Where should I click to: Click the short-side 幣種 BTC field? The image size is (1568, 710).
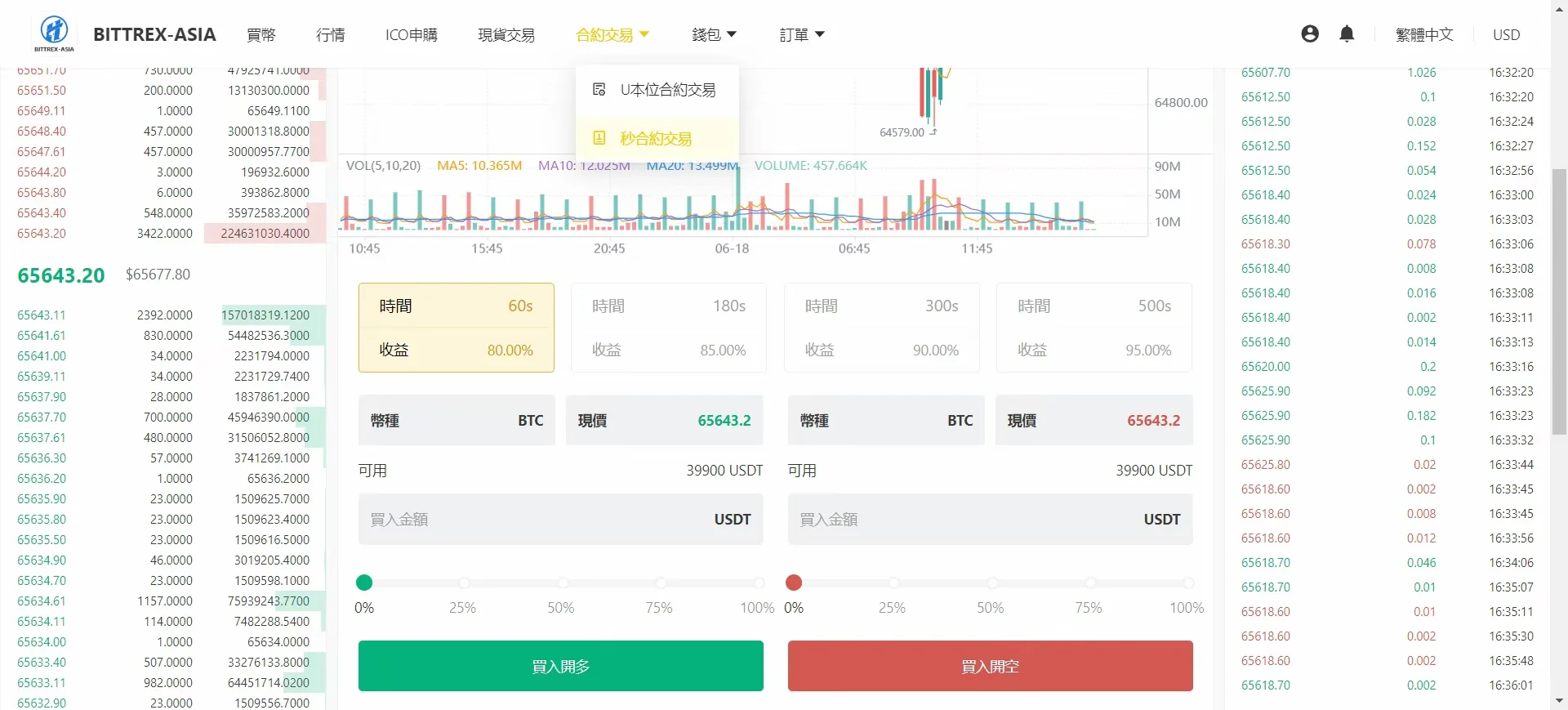pyautogui.click(x=886, y=420)
